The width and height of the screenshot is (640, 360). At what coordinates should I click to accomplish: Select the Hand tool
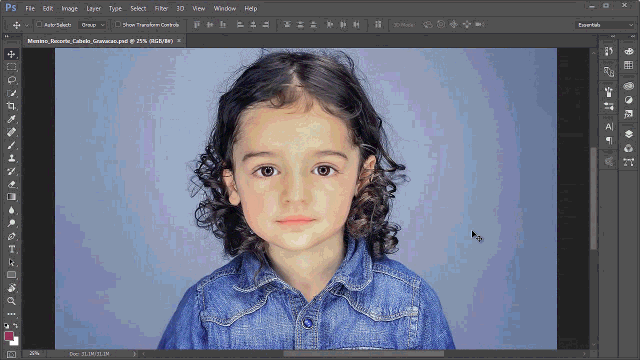click(x=11, y=288)
